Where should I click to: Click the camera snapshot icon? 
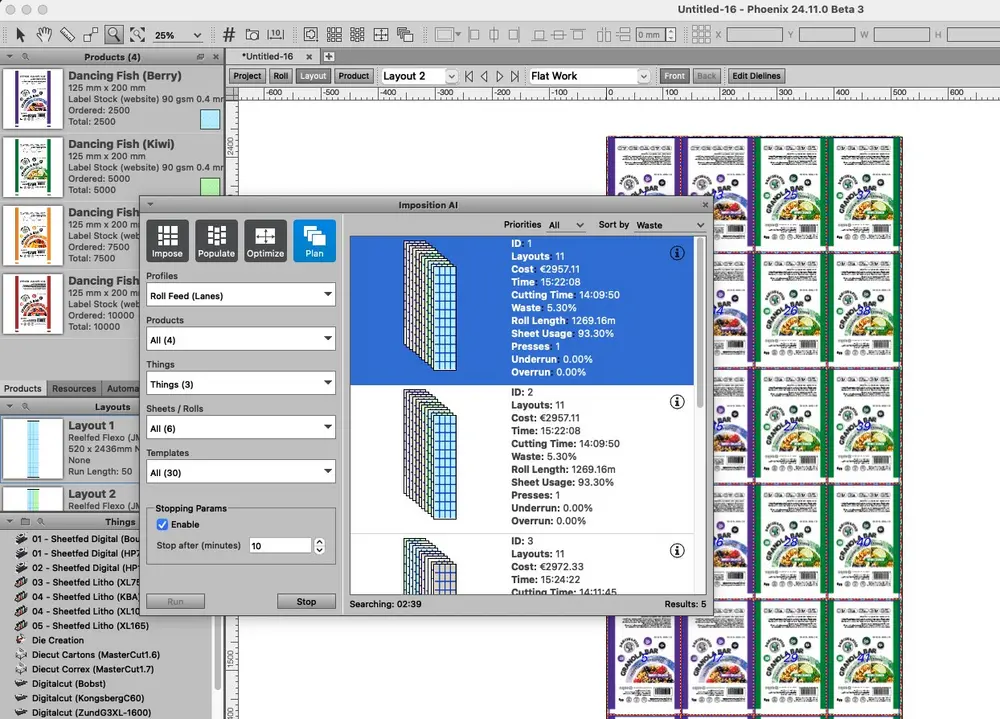pyautogui.click(x=253, y=34)
